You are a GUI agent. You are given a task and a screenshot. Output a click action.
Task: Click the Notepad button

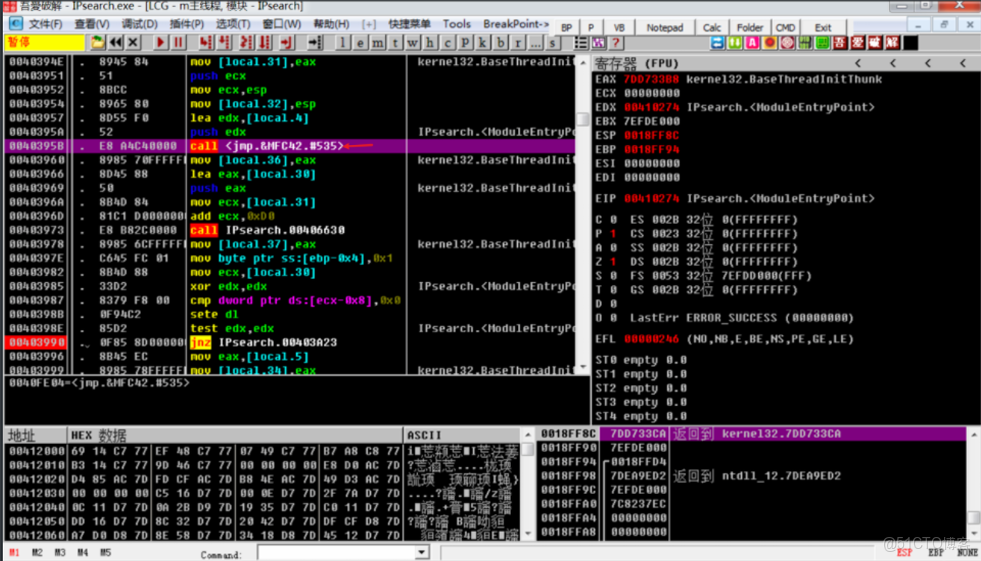click(664, 28)
